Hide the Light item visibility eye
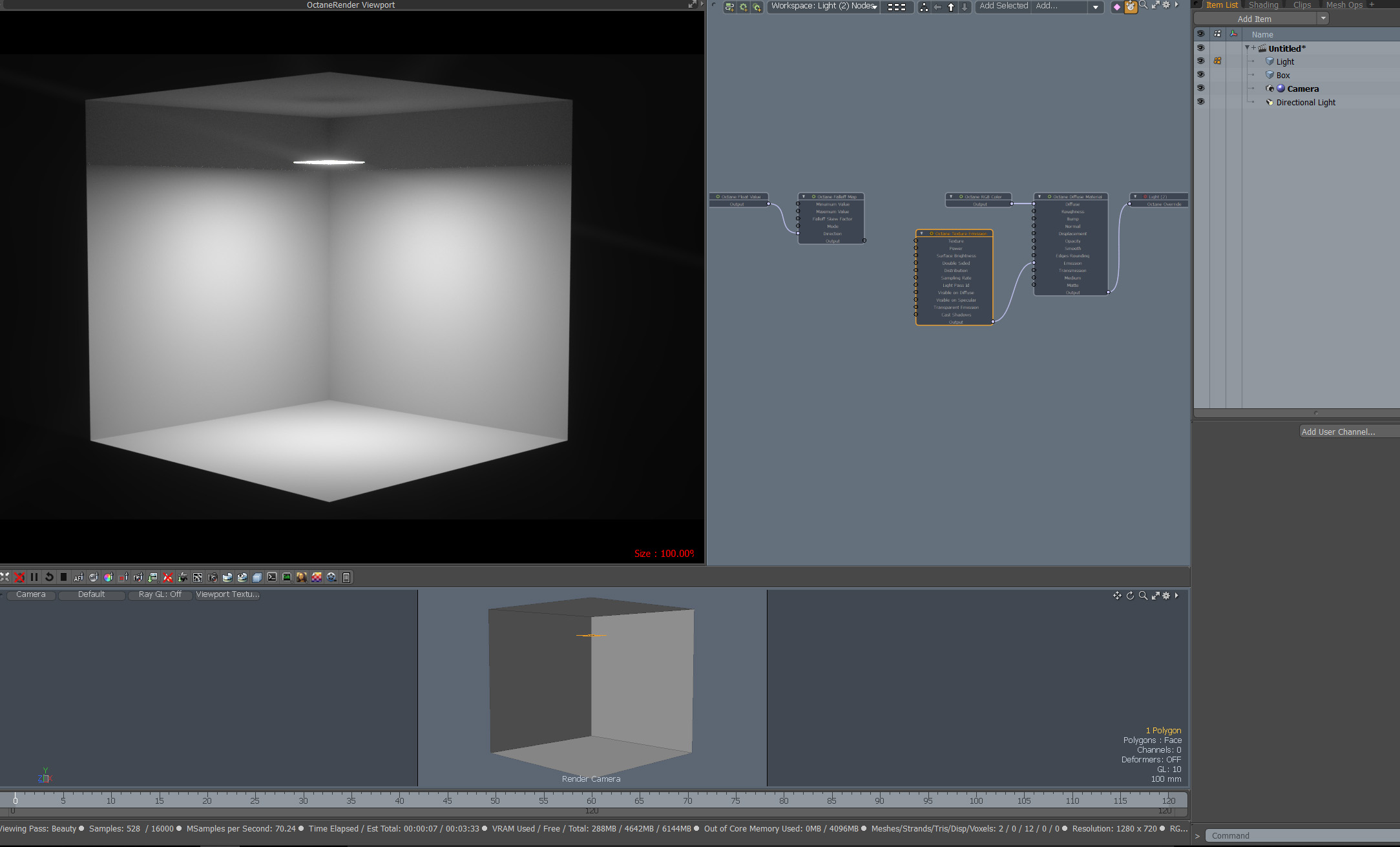 point(1200,61)
